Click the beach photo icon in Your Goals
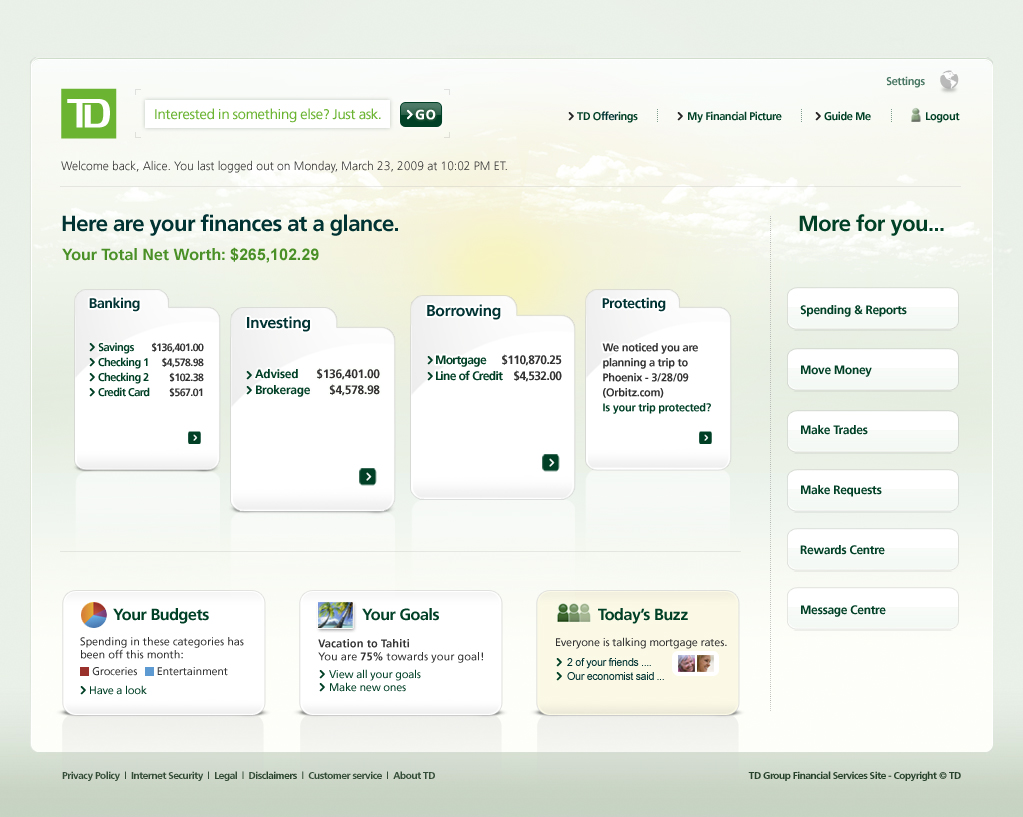 [334, 615]
